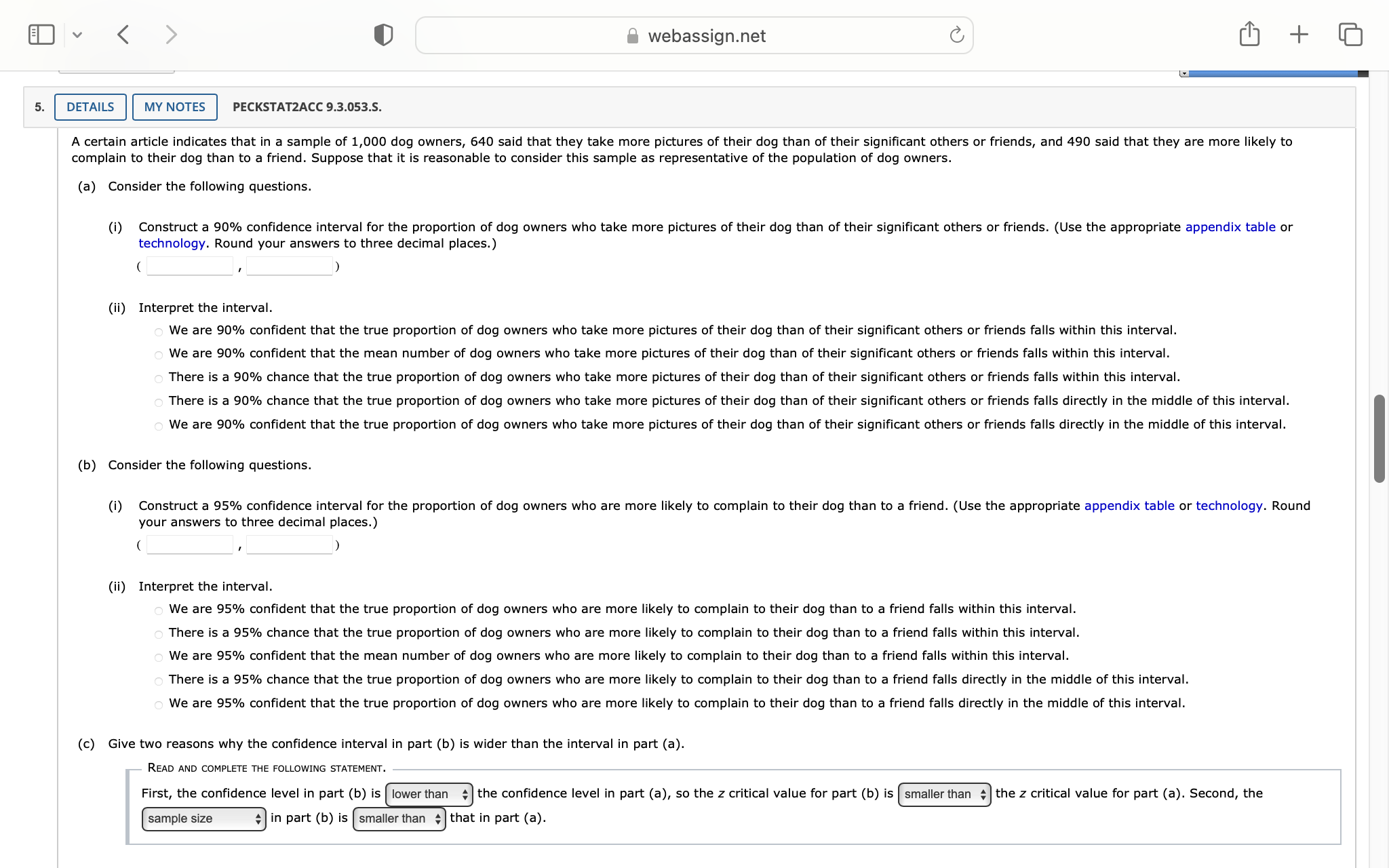Open the privacy shield report icon
Screen dimensions: 1389x868
tap(383, 35)
